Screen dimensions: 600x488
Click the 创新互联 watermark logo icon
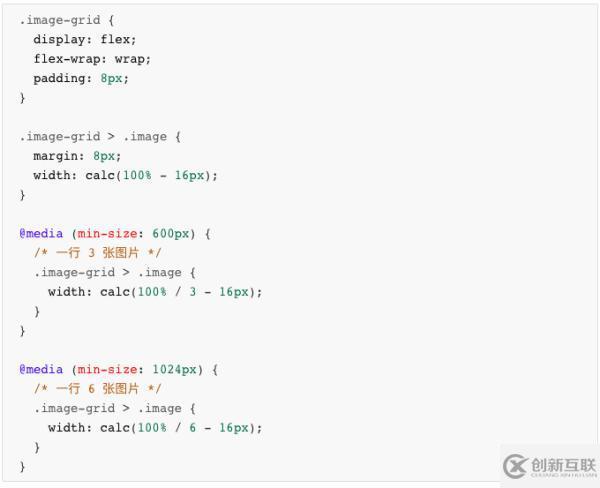pyautogui.click(x=515, y=466)
